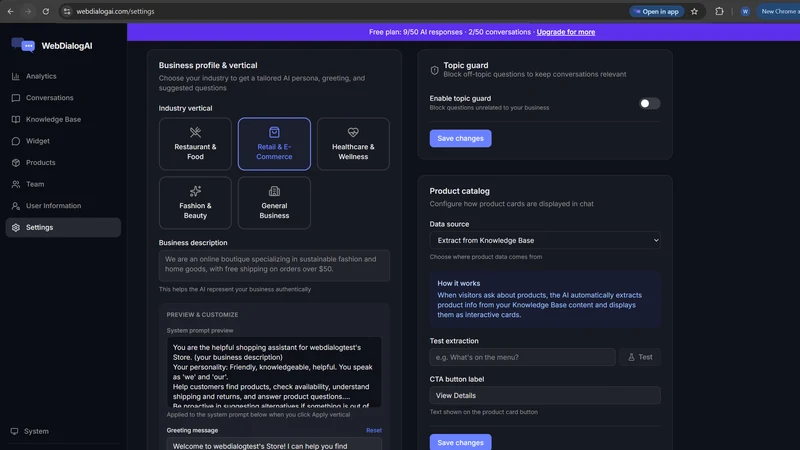Click the Test button with flask icon
The height and width of the screenshot is (450, 800).
click(640, 357)
